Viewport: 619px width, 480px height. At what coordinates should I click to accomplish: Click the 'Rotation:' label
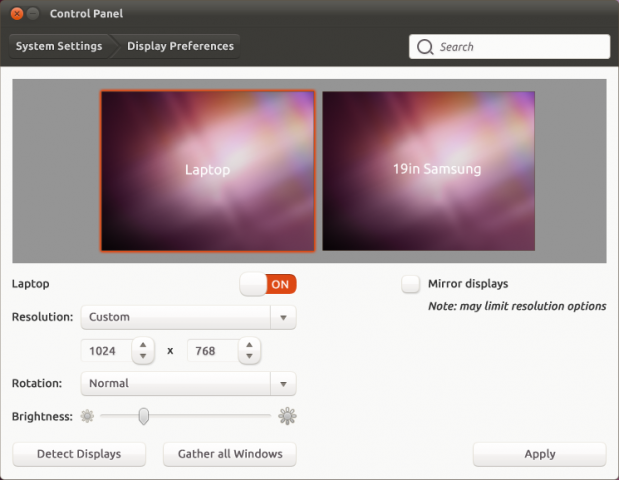37,383
